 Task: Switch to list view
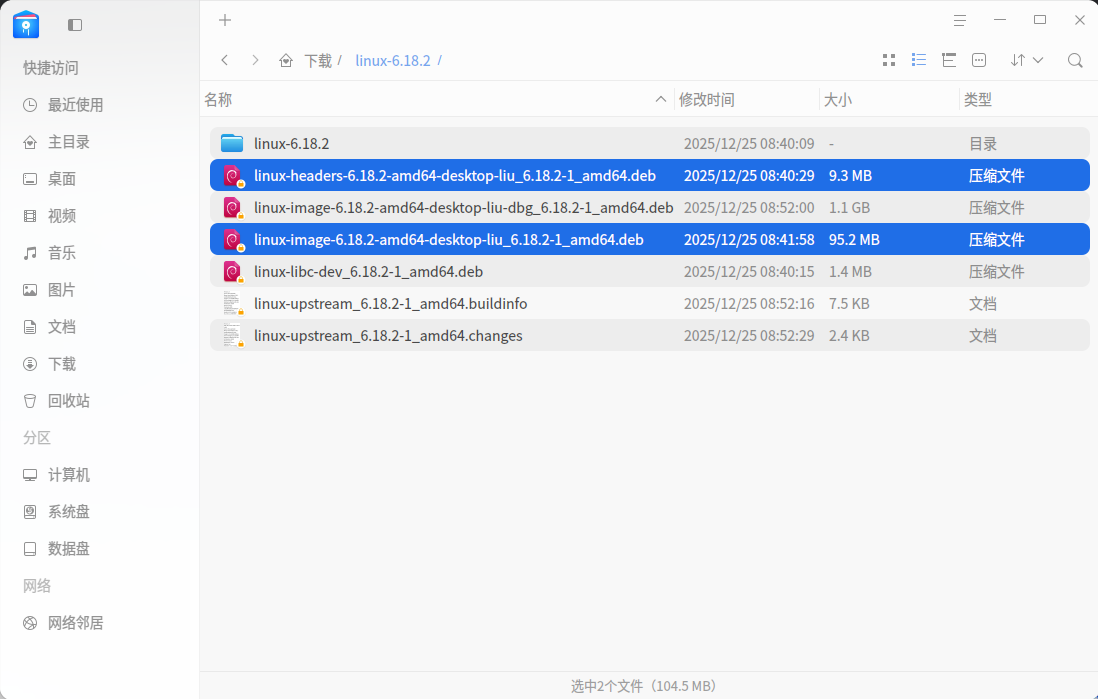pos(919,60)
